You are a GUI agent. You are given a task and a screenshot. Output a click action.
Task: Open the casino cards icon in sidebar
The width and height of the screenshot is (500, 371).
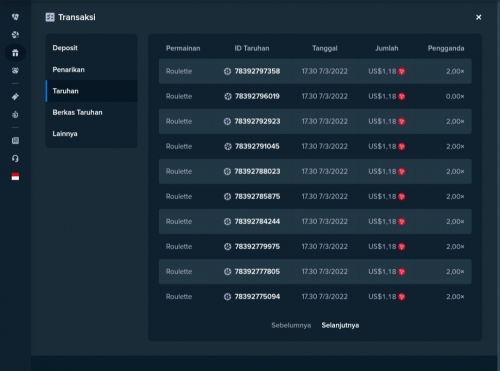[x=15, y=17]
